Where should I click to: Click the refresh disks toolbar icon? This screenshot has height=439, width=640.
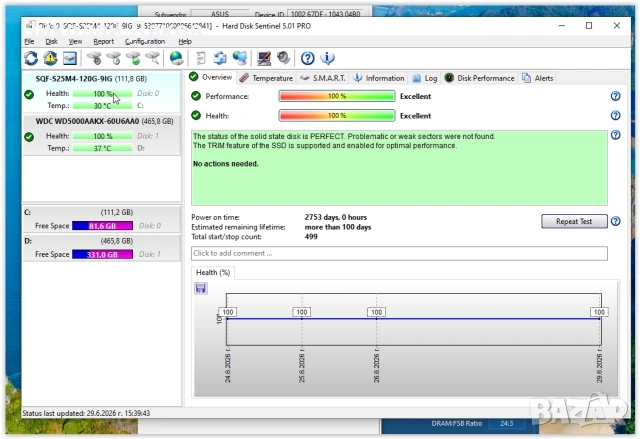pyautogui.click(x=31, y=58)
